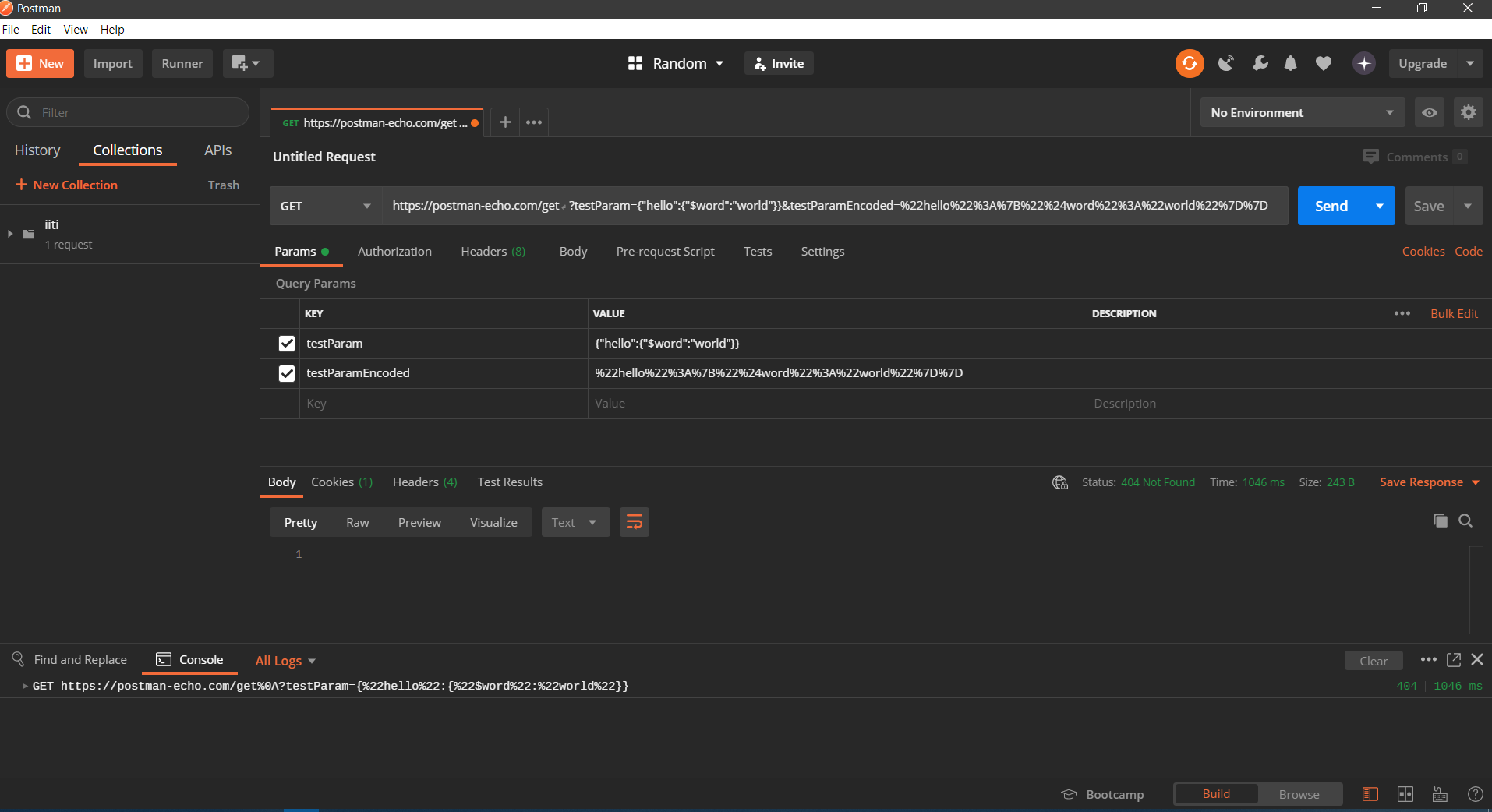Click the Comments icon
Screen dimensions: 1492x812
pos(1370,157)
